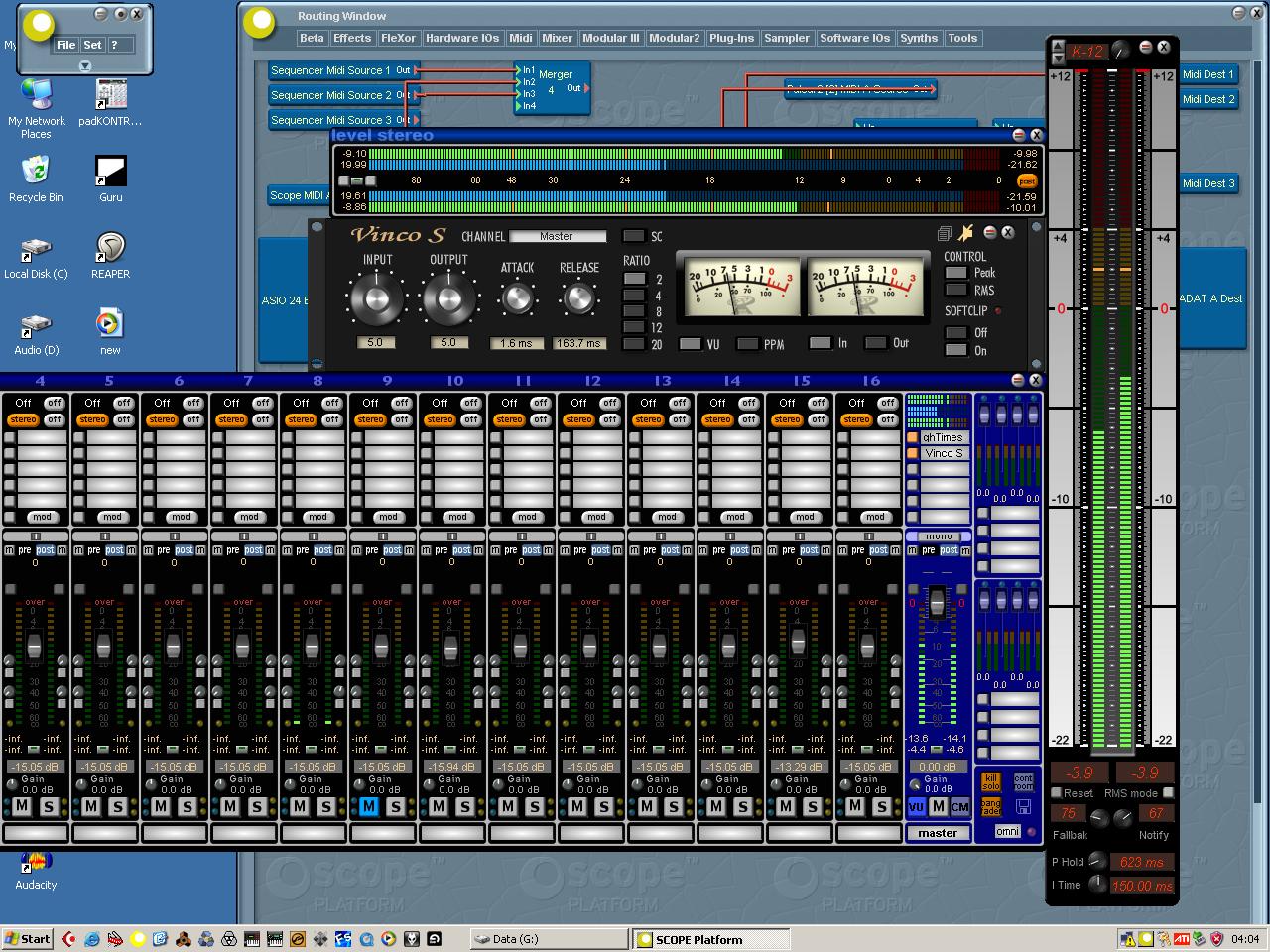The height and width of the screenshot is (952, 1270).
Task: Click the omni button in mixer
Action: (x=1007, y=831)
